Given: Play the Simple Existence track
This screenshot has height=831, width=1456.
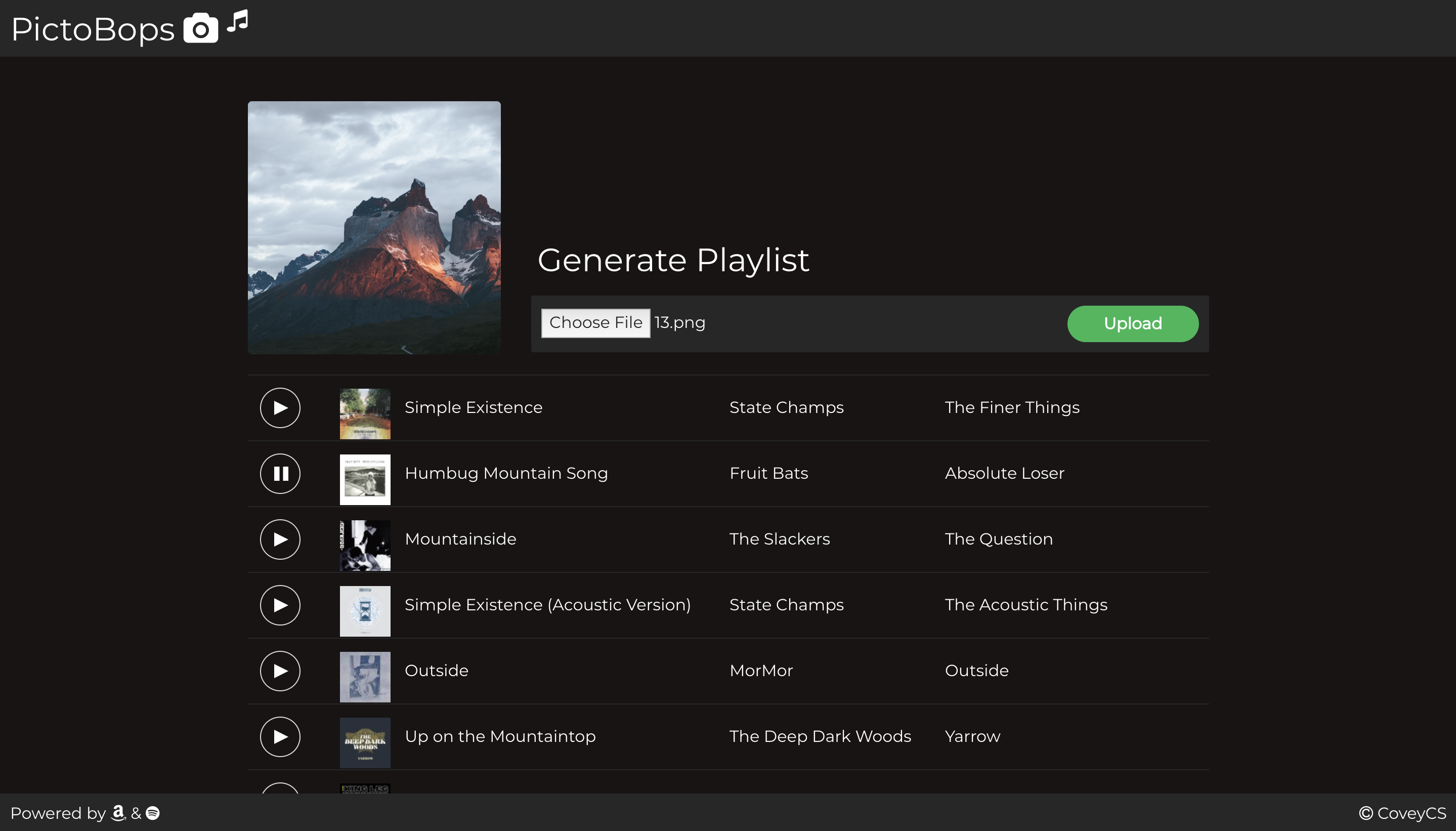Looking at the screenshot, I should click(x=280, y=407).
